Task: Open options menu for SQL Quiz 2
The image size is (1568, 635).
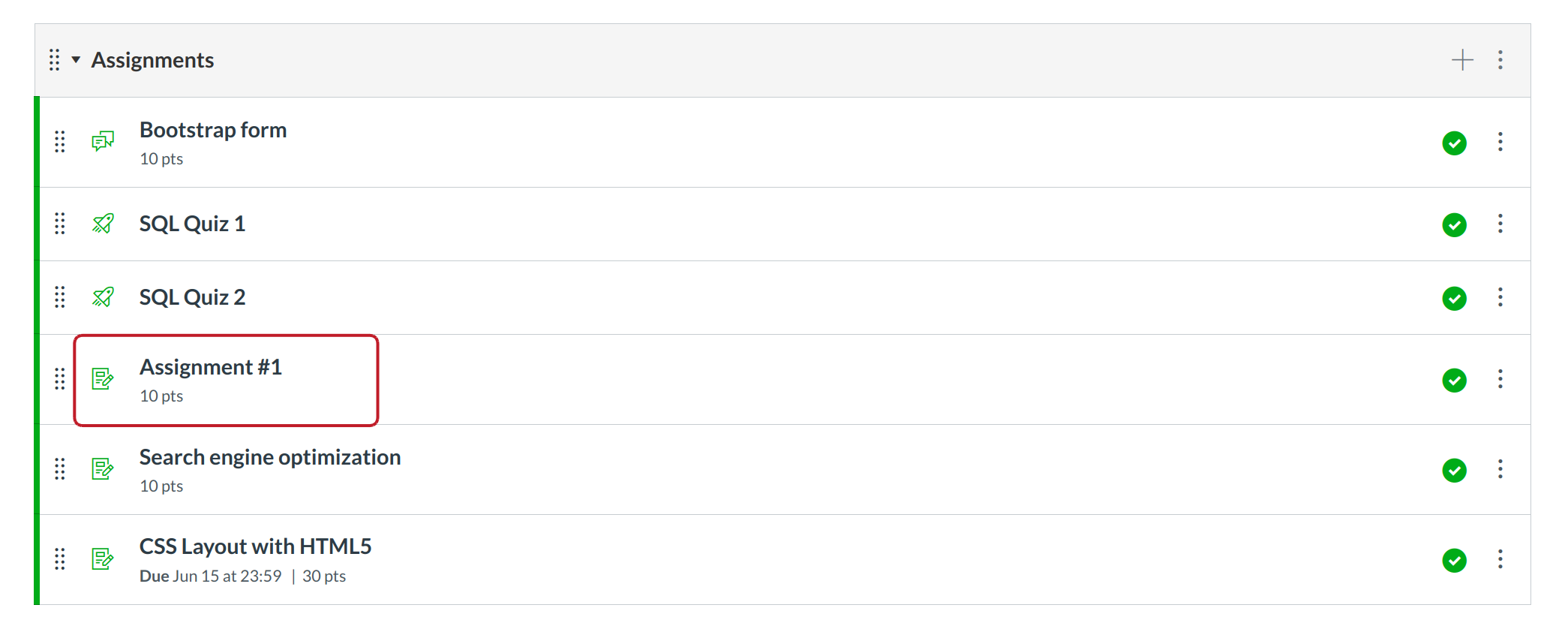Action: tap(1500, 297)
